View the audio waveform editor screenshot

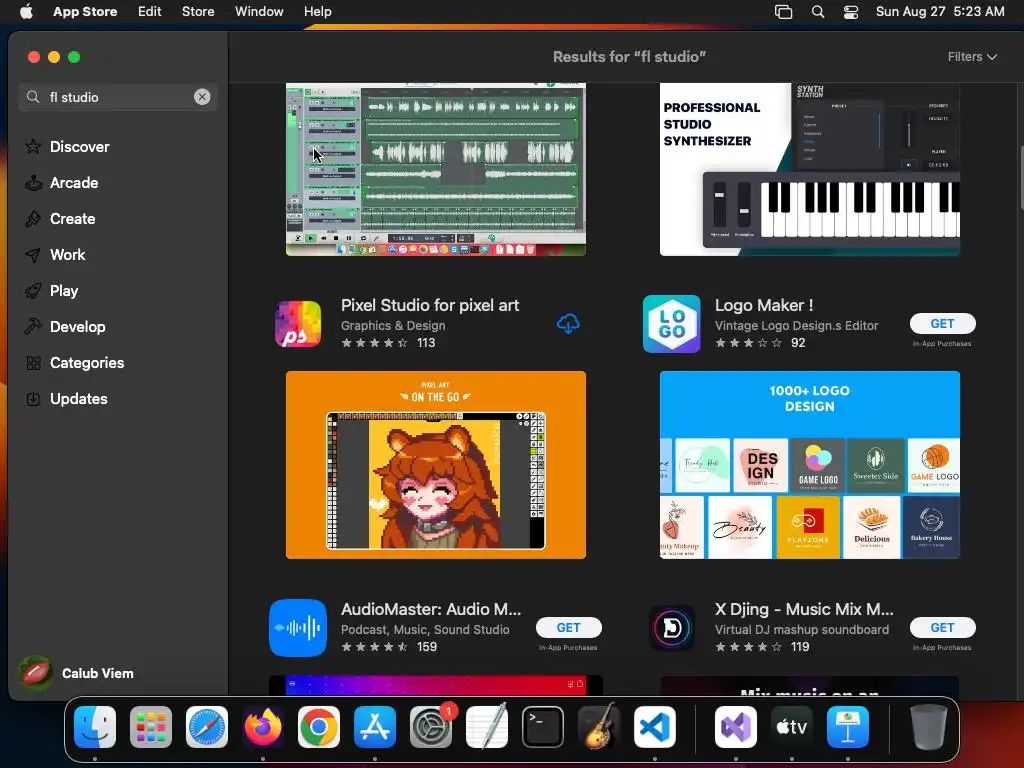436,169
